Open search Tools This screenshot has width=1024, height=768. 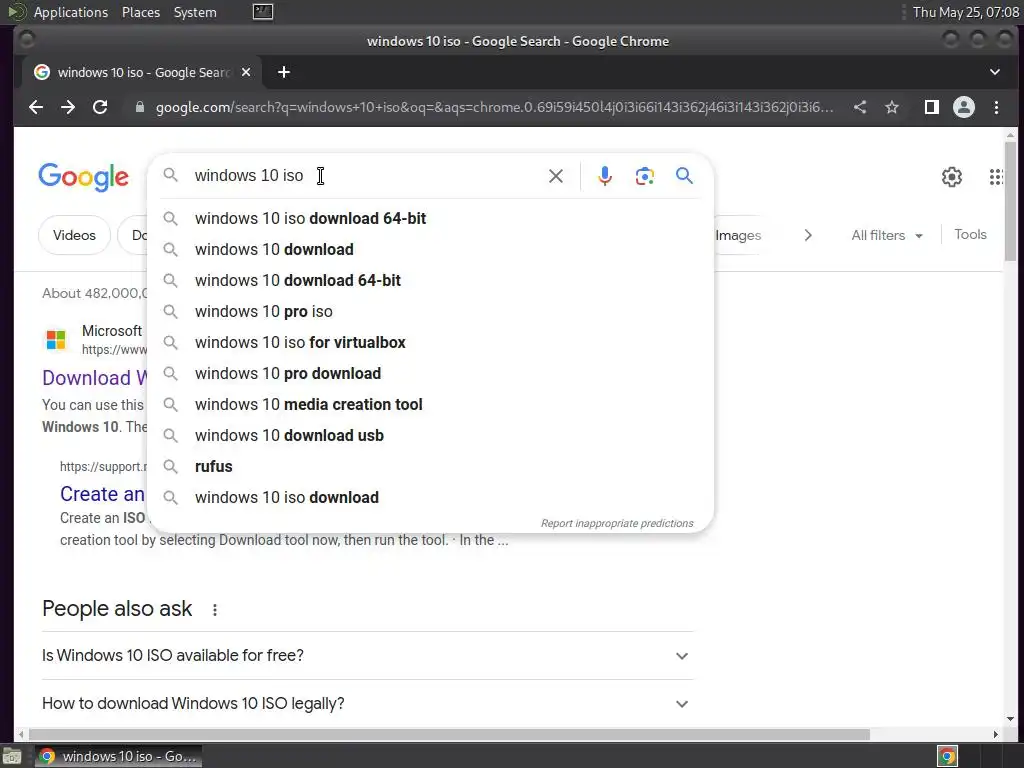[970, 234]
